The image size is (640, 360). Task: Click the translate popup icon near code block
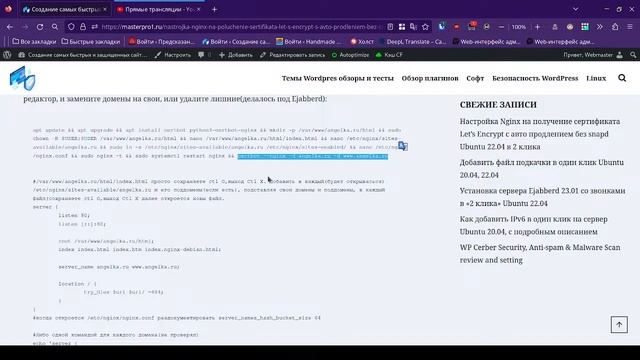(402, 146)
